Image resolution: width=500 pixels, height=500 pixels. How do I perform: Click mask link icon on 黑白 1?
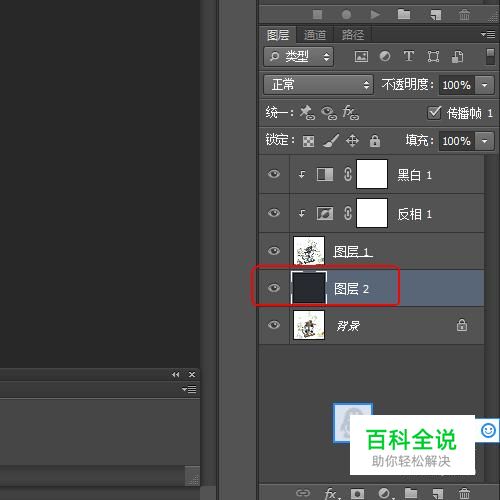click(x=348, y=174)
